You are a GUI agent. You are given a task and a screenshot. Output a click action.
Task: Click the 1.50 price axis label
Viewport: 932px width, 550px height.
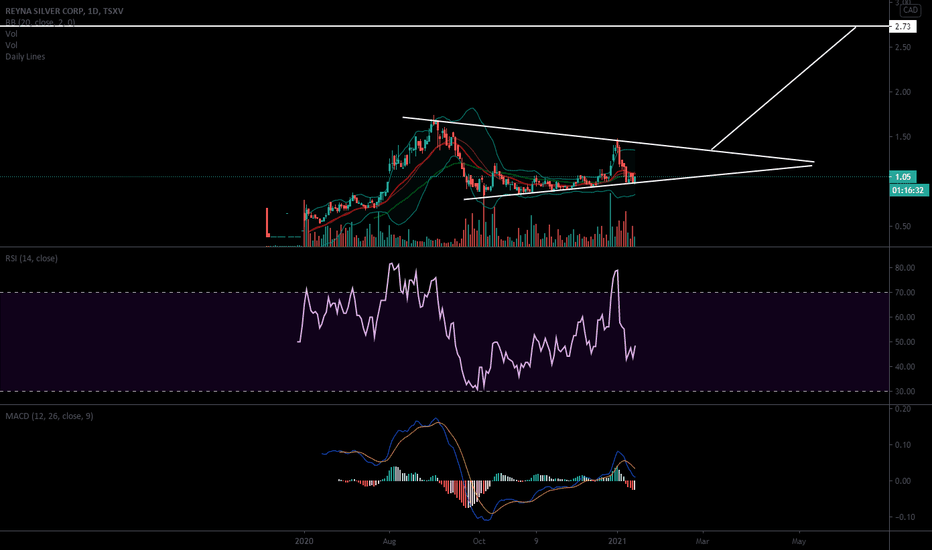point(902,137)
